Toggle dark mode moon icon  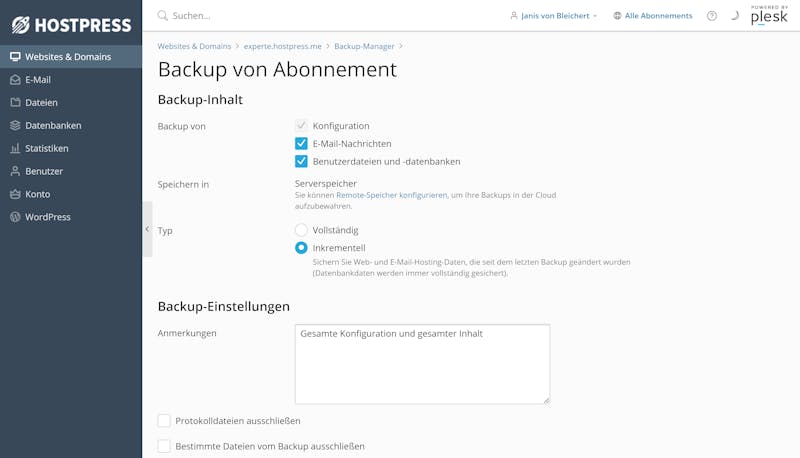click(x=735, y=16)
